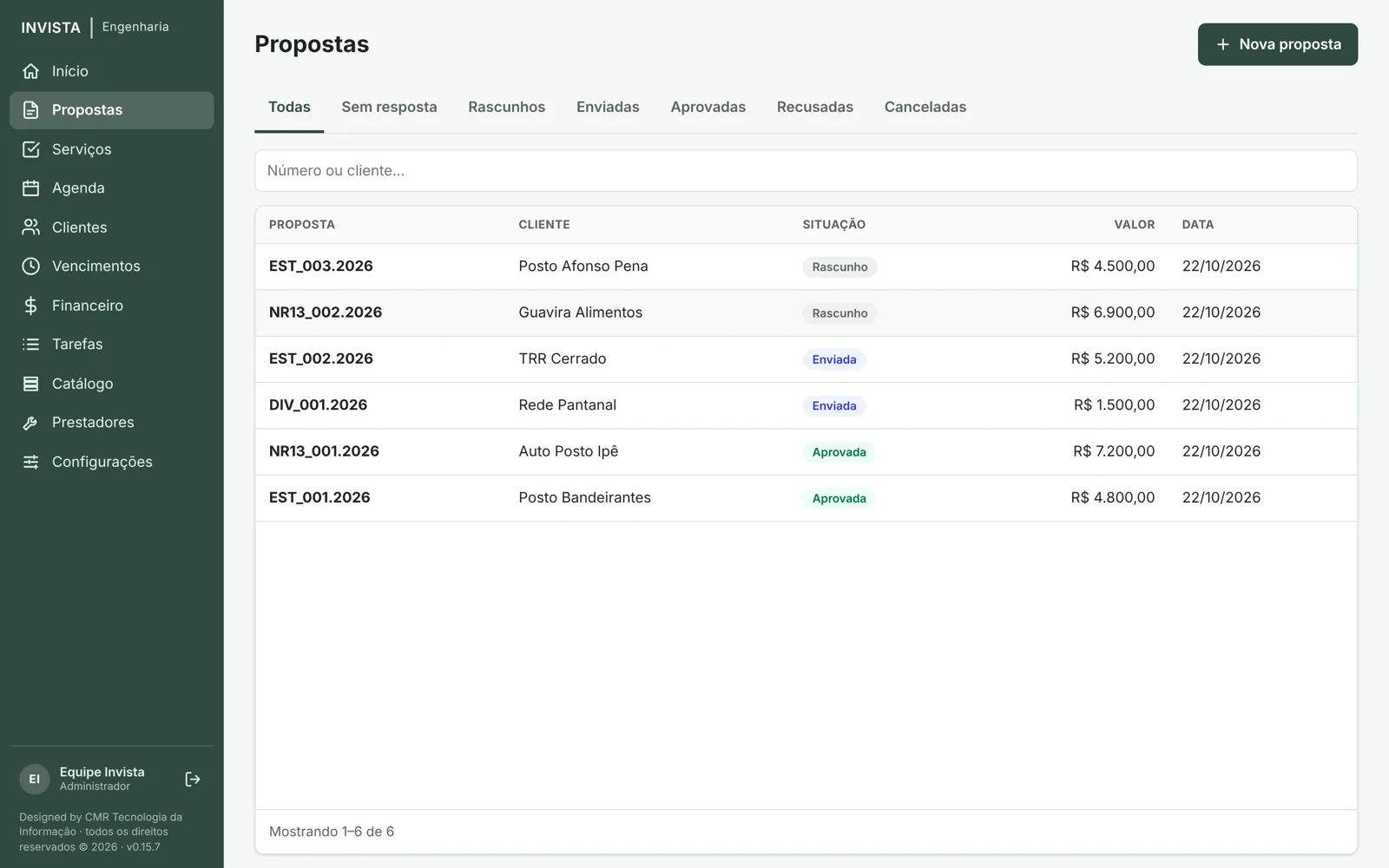Viewport: 1389px width, 868px height.
Task: Select the Canceladas tab
Action: (925, 108)
